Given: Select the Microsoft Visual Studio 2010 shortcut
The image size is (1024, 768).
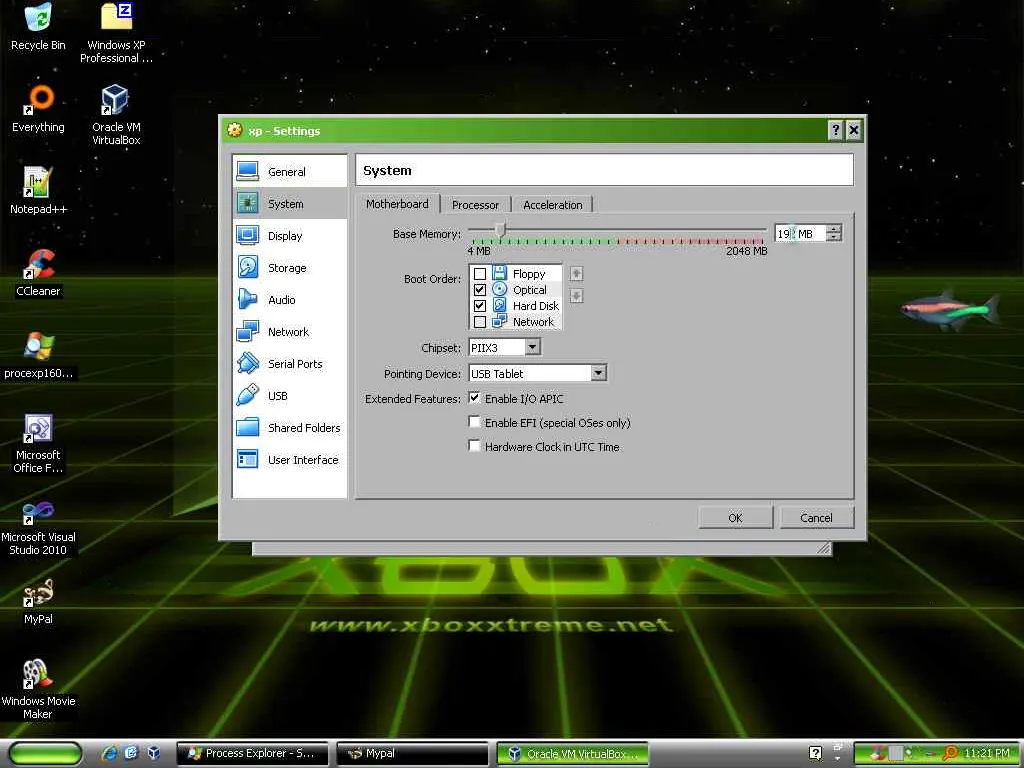Looking at the screenshot, I should (38, 526).
